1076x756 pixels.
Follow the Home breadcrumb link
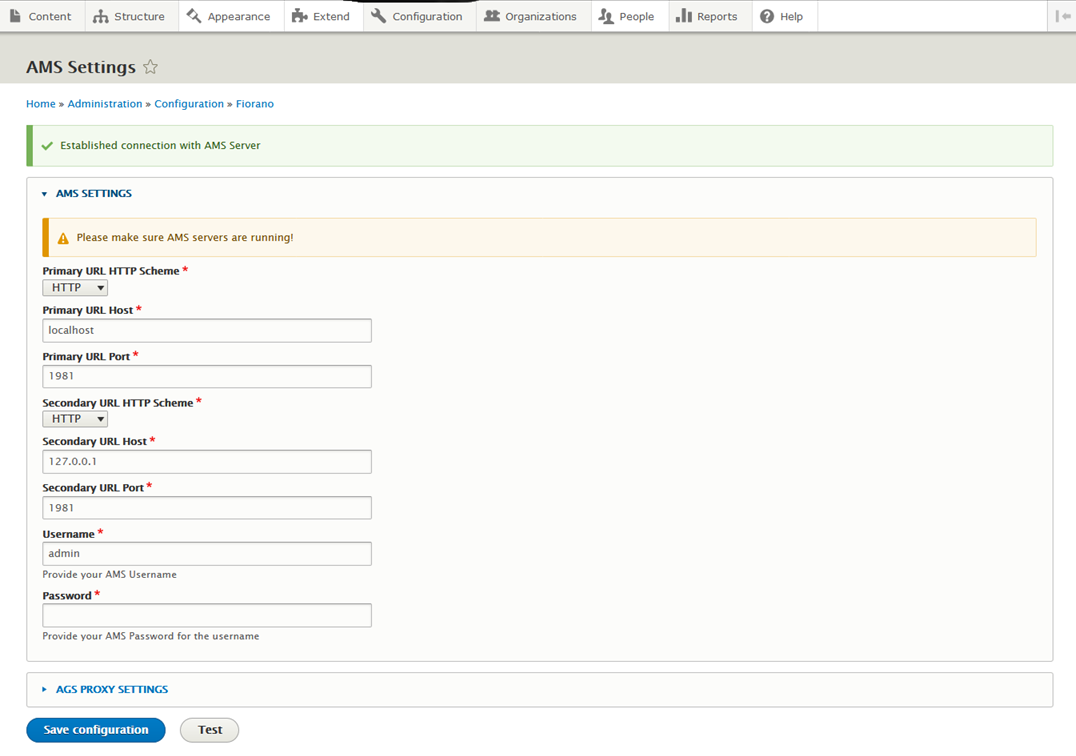41,104
